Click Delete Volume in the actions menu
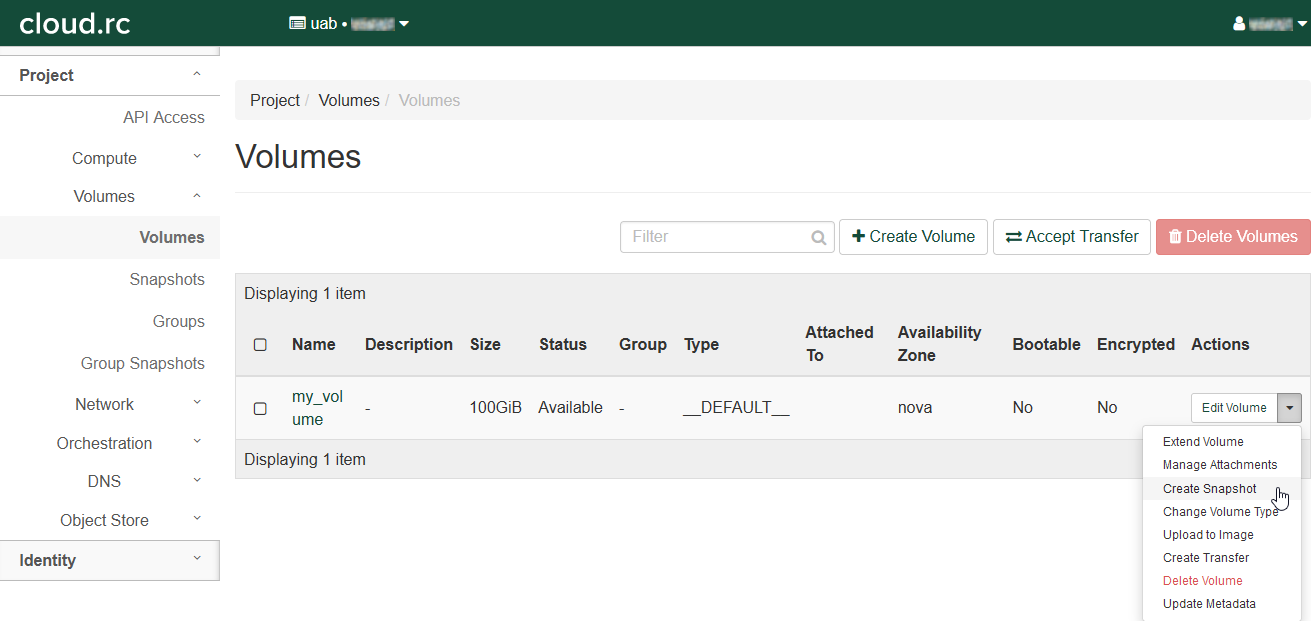 click(1202, 581)
